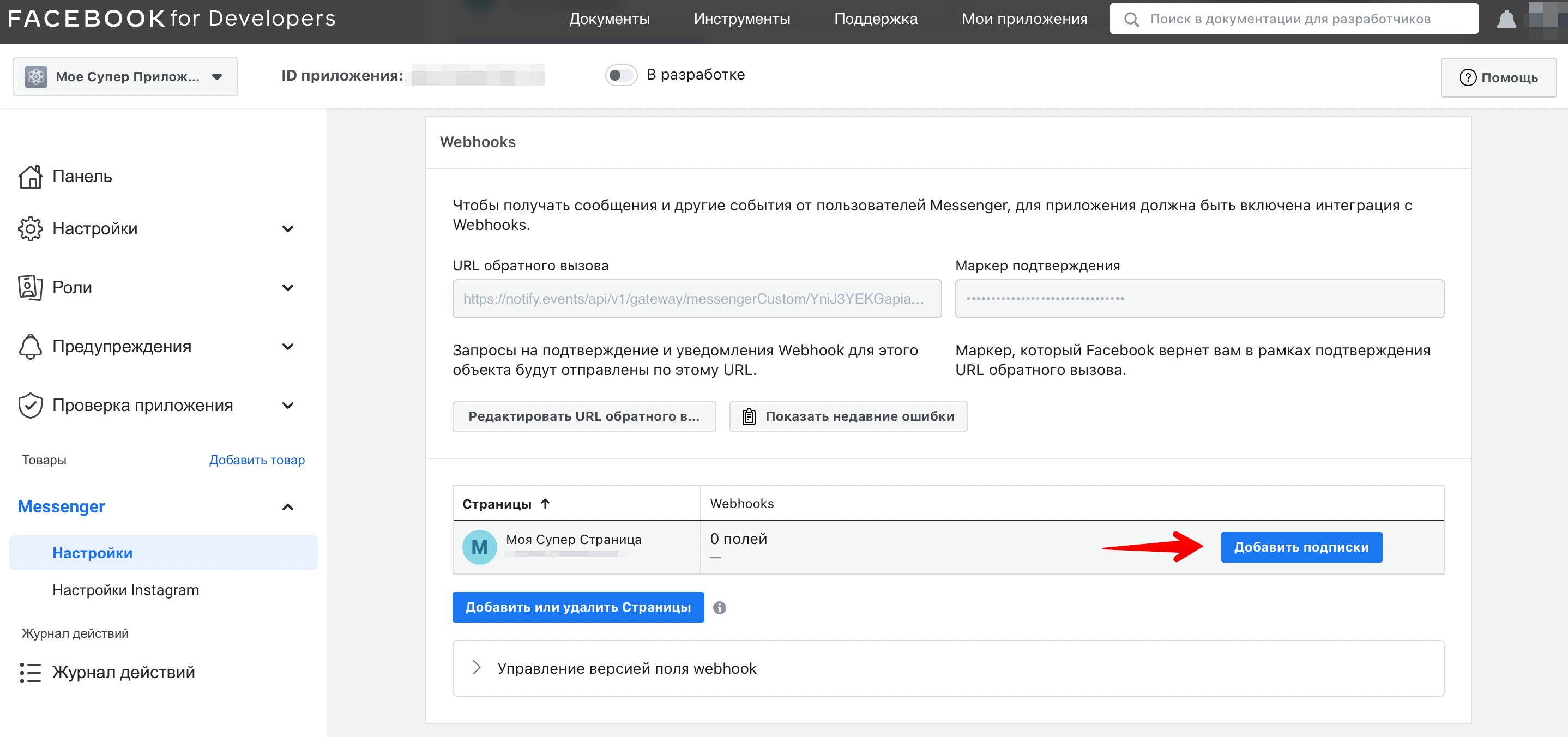Click the Проверка приложения shield icon
The height and width of the screenshot is (737, 1568).
[30, 406]
